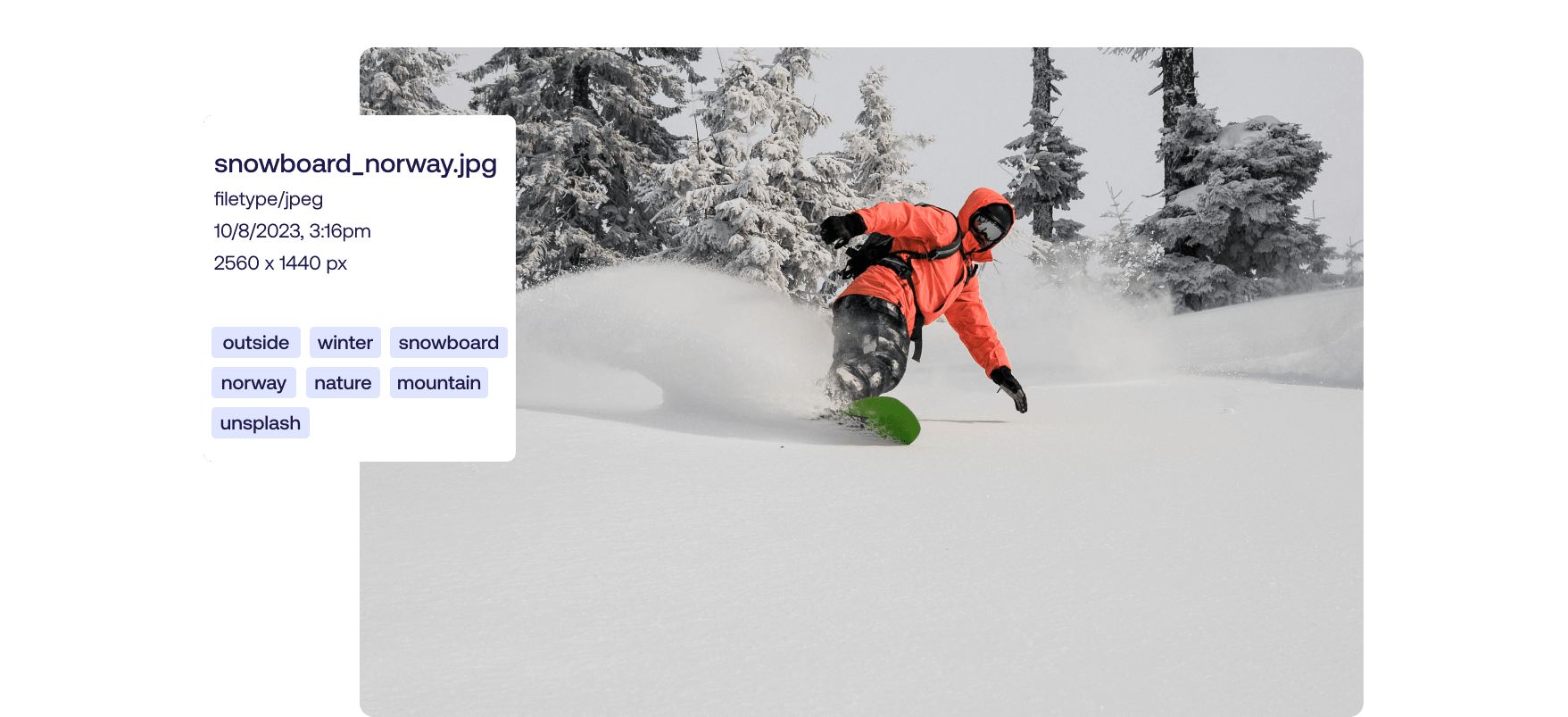Click the snowboarder's outstretched lower glove
This screenshot has height=717, width=1568.
1010,389
